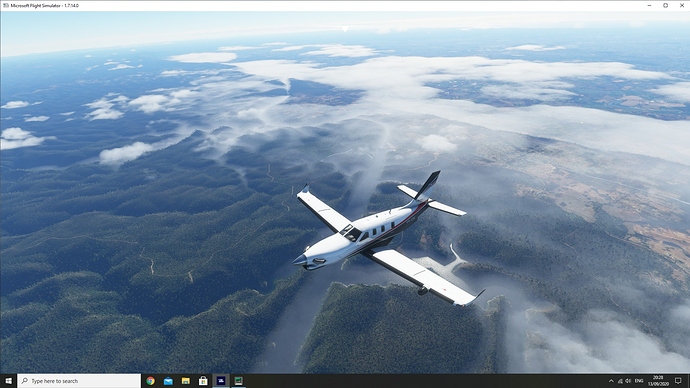Close the Microsoft Flight Simulator window

[682, 5]
